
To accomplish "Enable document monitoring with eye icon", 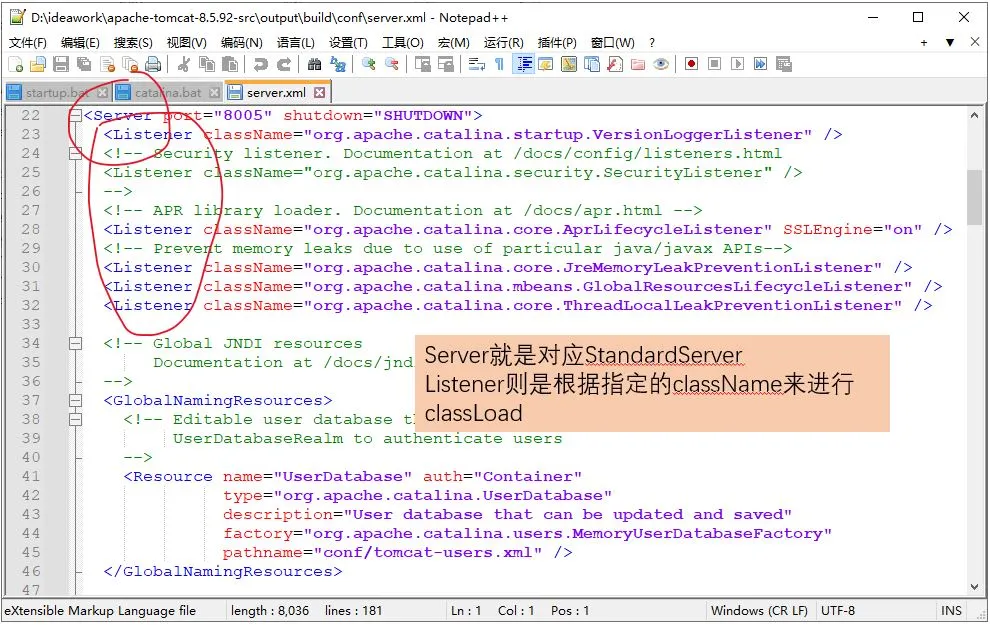I will (x=661, y=64).
